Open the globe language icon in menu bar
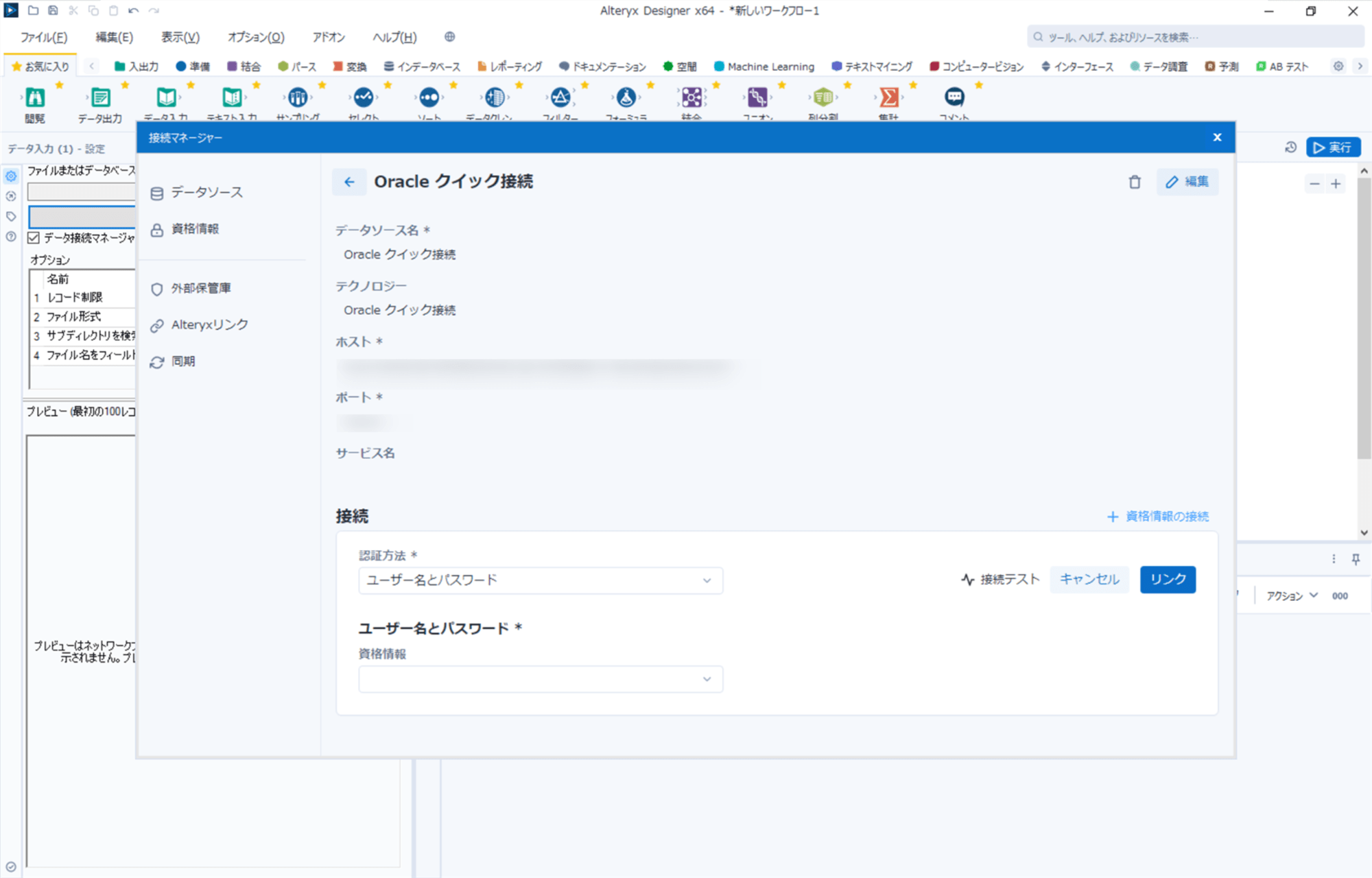This screenshot has width=1372, height=878. click(449, 36)
